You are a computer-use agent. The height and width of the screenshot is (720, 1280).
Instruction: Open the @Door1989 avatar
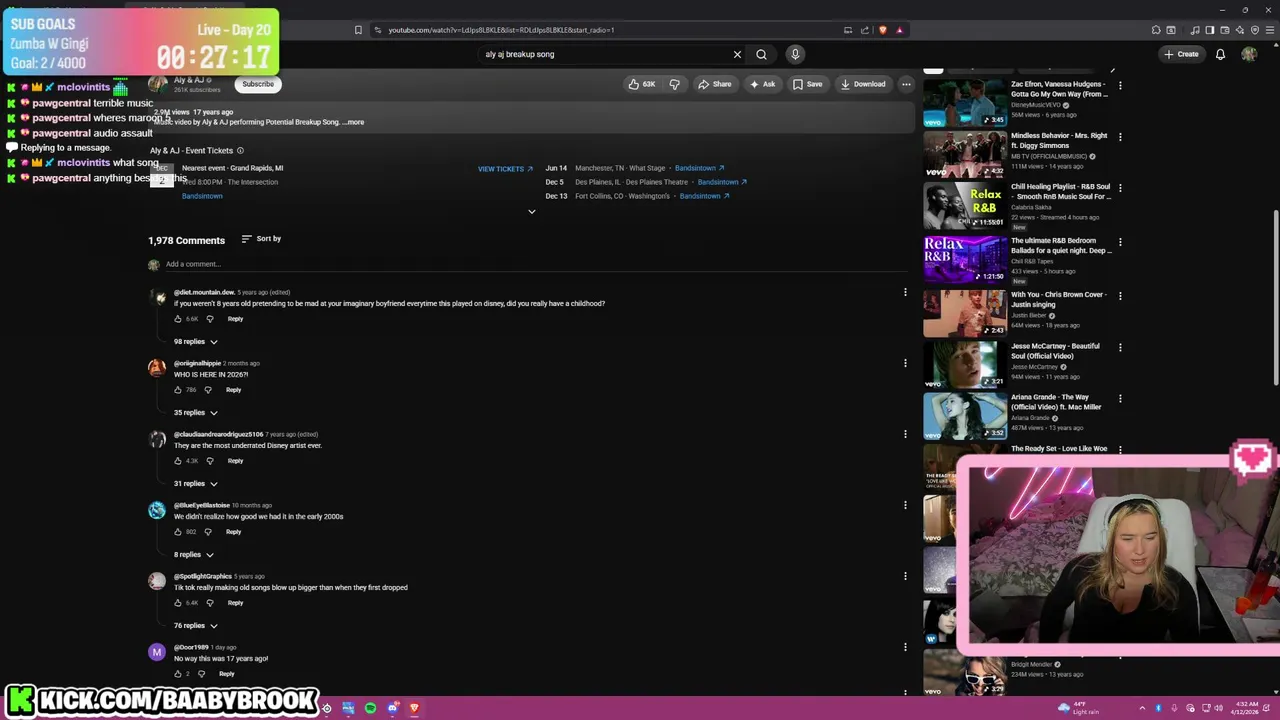click(x=157, y=652)
